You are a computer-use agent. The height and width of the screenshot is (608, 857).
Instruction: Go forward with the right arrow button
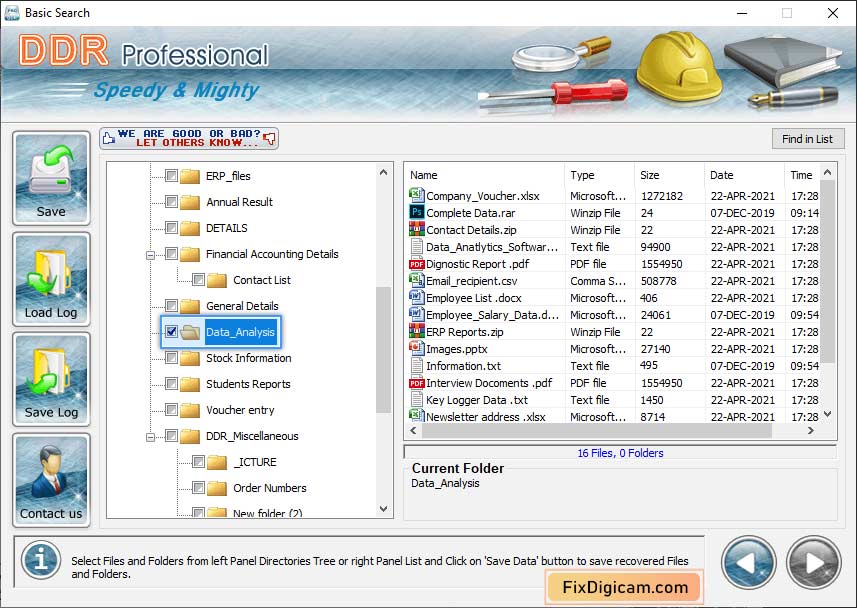813,563
